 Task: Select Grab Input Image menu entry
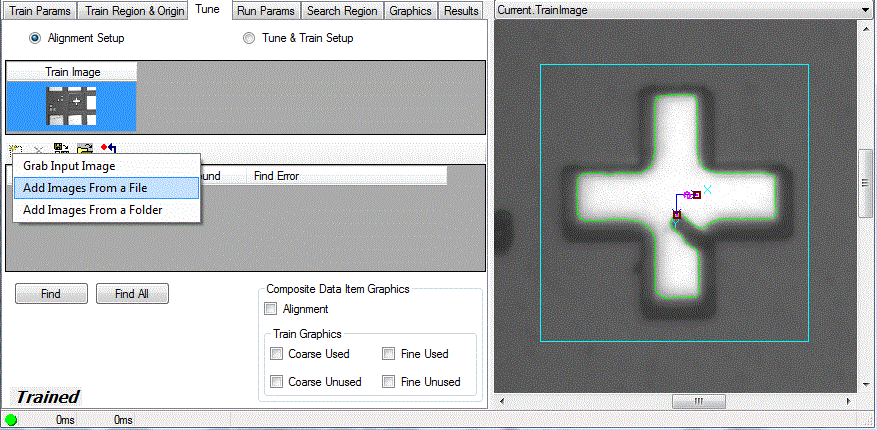pyautogui.click(x=69, y=166)
